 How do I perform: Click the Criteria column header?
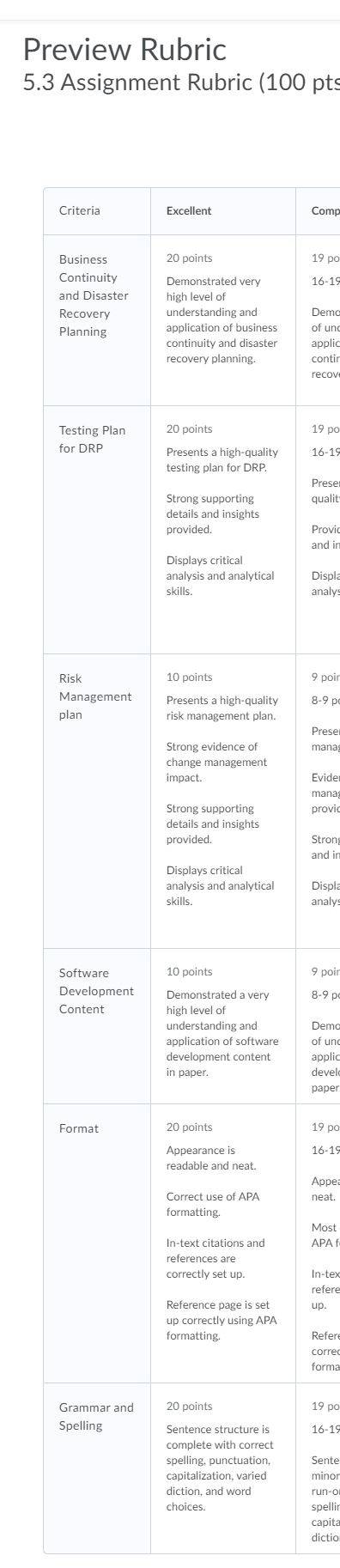point(79,210)
